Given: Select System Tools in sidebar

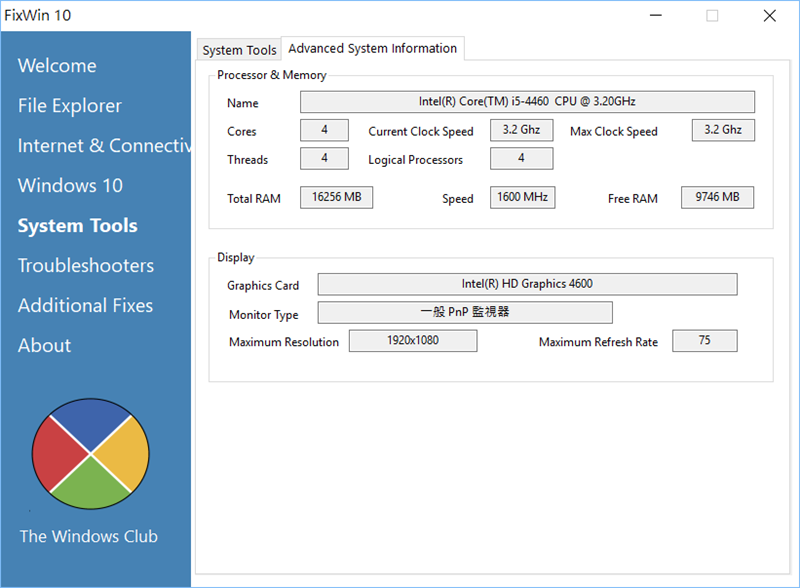Looking at the screenshot, I should click(x=77, y=226).
